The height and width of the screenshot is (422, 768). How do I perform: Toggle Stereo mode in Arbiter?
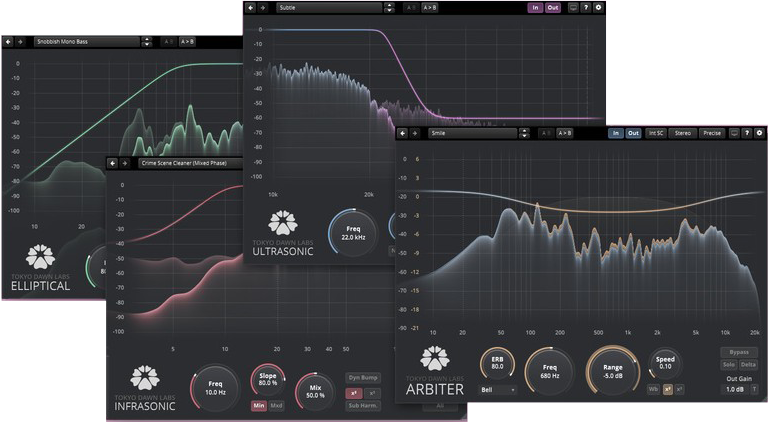(683, 133)
